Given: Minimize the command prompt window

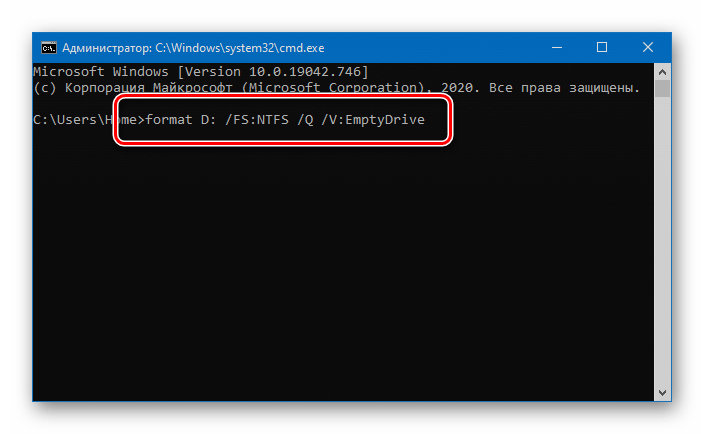Looking at the screenshot, I should pyautogui.click(x=557, y=47).
